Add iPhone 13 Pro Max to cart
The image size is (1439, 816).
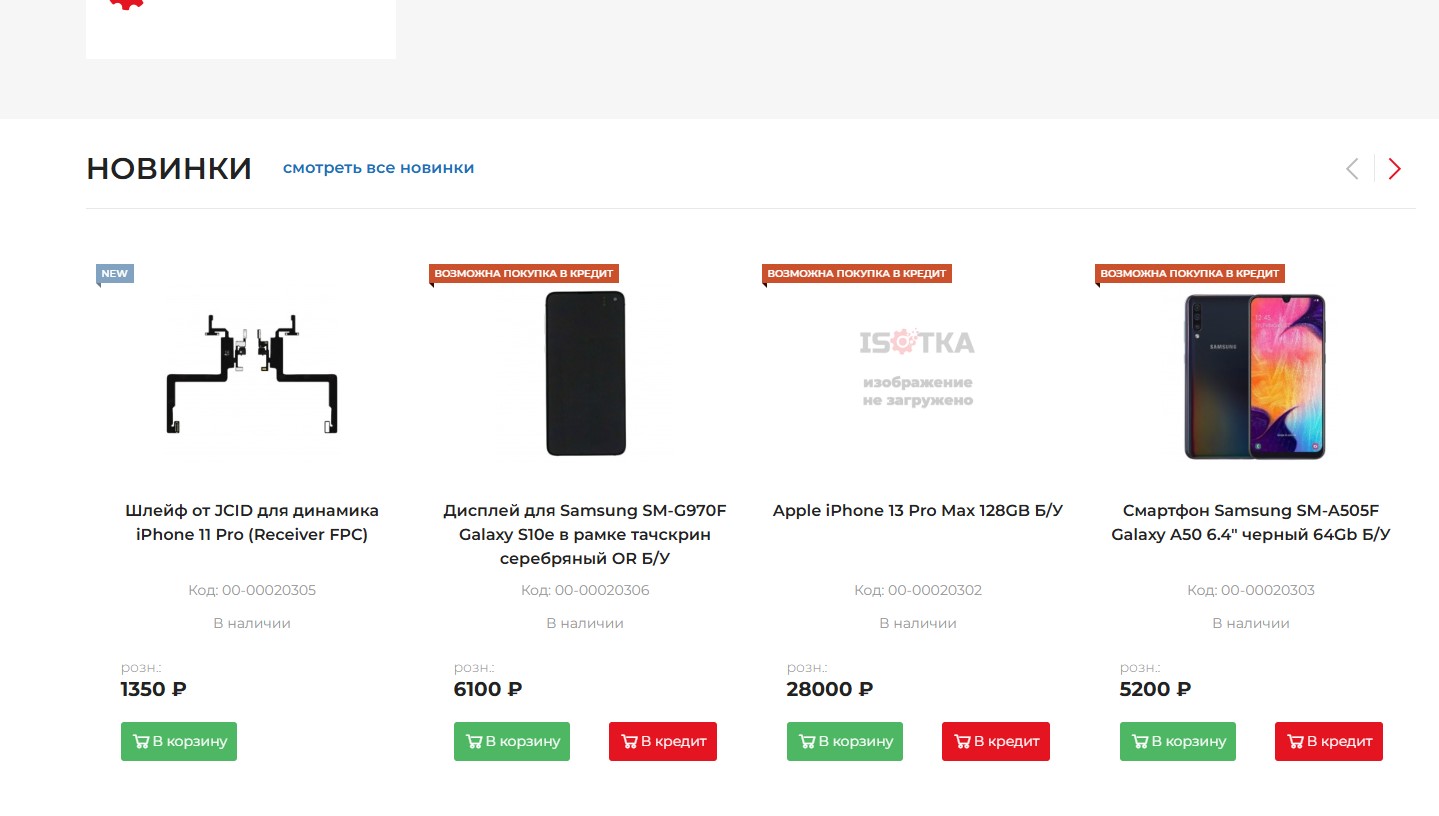pyautogui.click(x=845, y=742)
